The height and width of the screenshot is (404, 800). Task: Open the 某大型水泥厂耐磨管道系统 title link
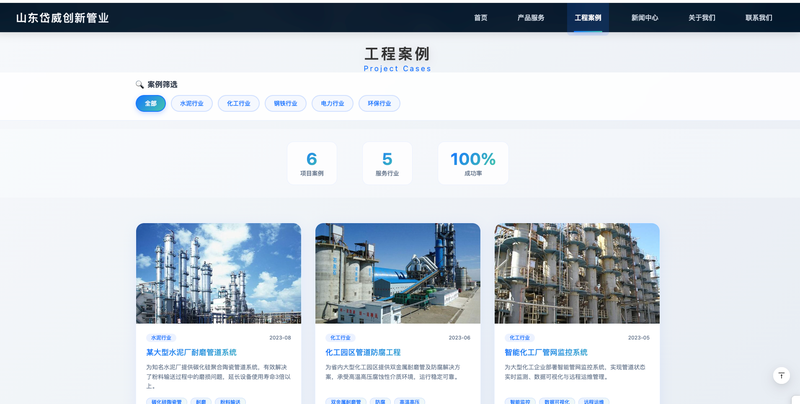point(191,352)
